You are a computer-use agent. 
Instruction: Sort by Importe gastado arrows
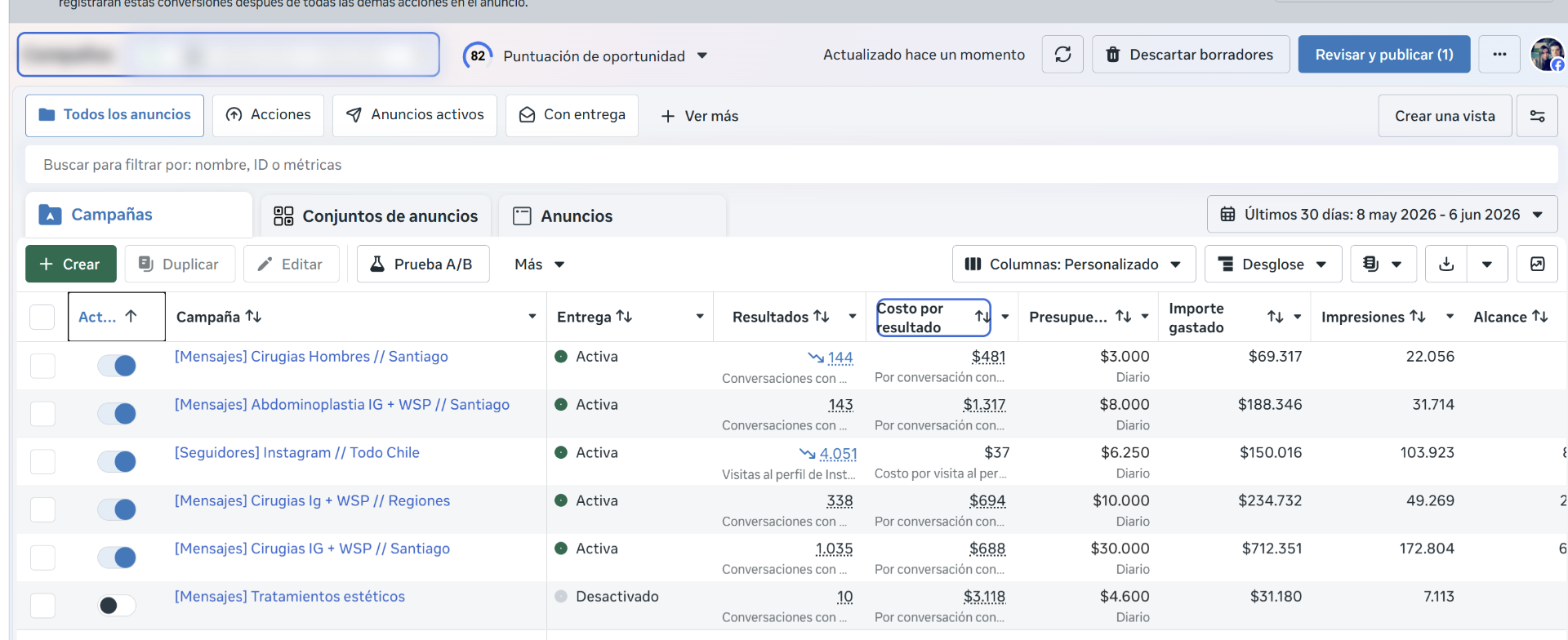[1276, 317]
